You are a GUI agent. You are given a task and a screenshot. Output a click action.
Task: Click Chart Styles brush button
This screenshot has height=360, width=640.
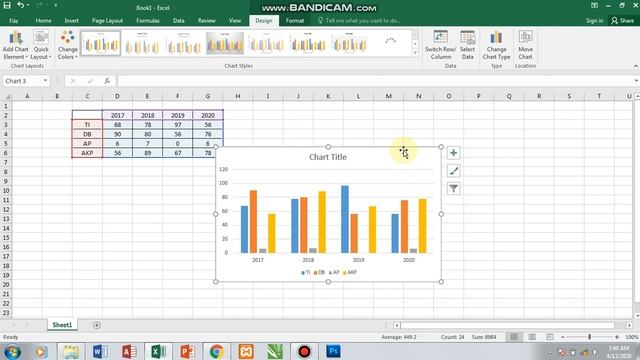pyautogui.click(x=453, y=171)
